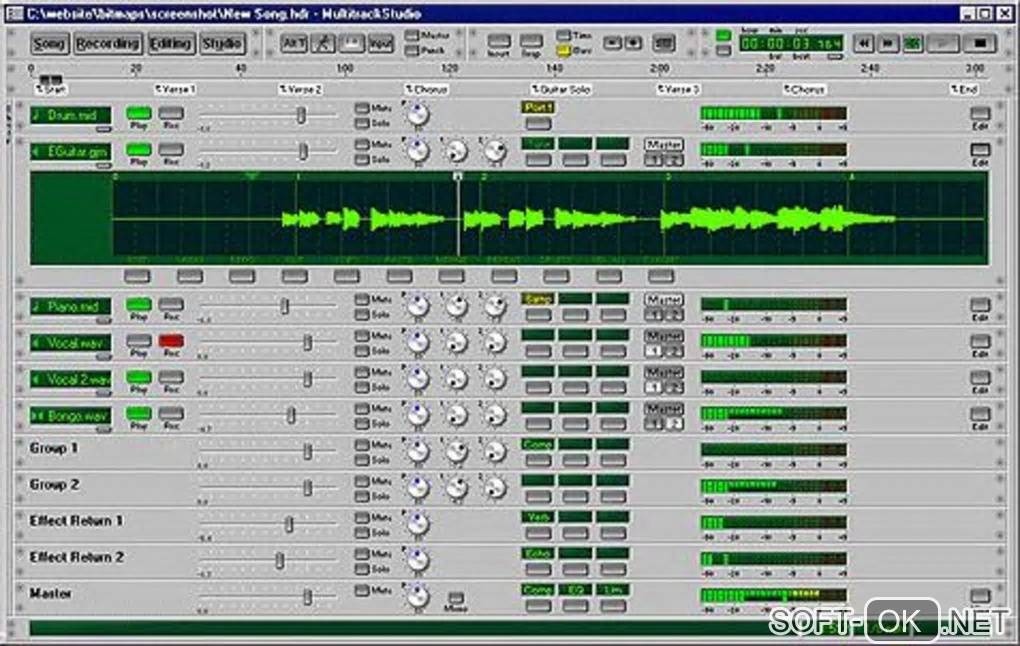
Task: Open Edit for the Piano.mid track
Action: point(980,304)
